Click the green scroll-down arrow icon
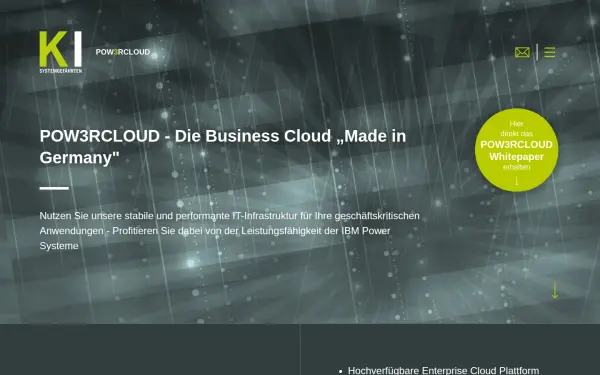The height and width of the screenshot is (375, 600). point(555,290)
